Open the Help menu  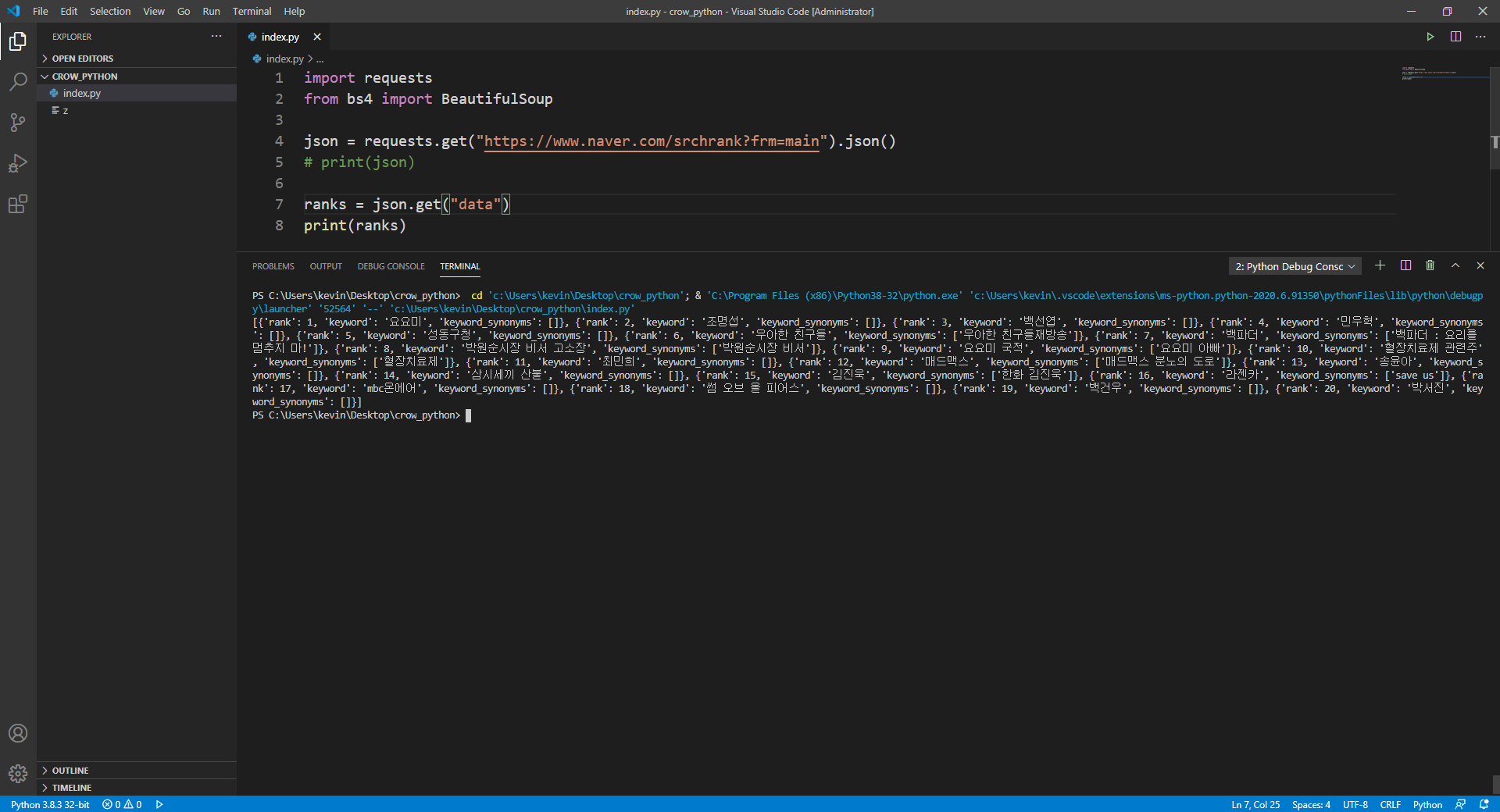click(x=295, y=11)
